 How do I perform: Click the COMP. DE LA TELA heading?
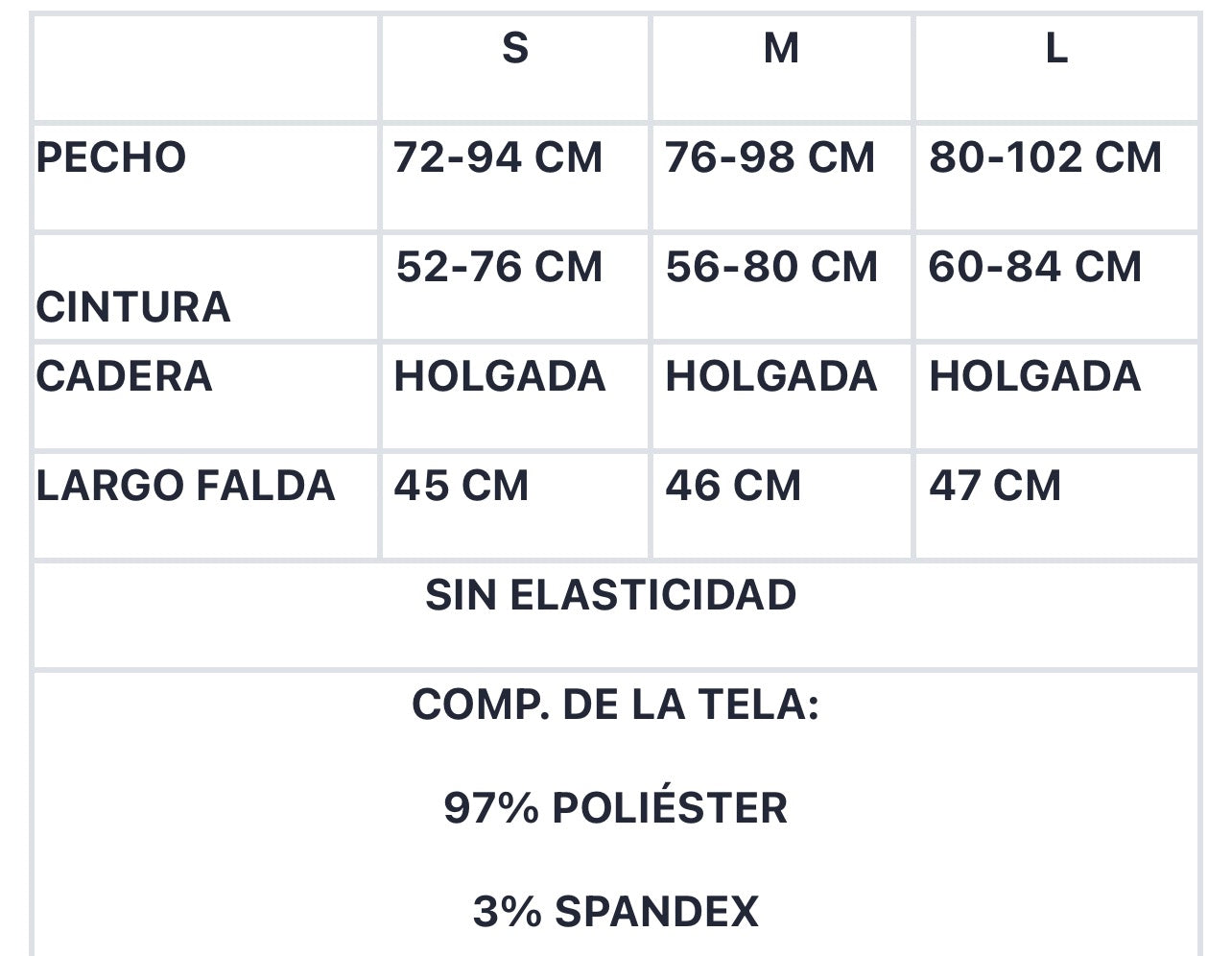pos(615,705)
